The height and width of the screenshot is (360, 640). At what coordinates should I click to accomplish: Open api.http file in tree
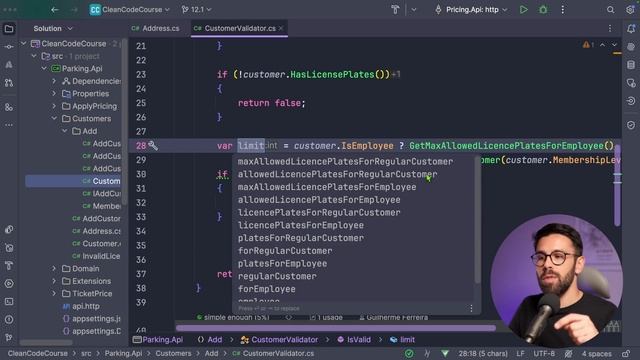[x=81, y=306]
